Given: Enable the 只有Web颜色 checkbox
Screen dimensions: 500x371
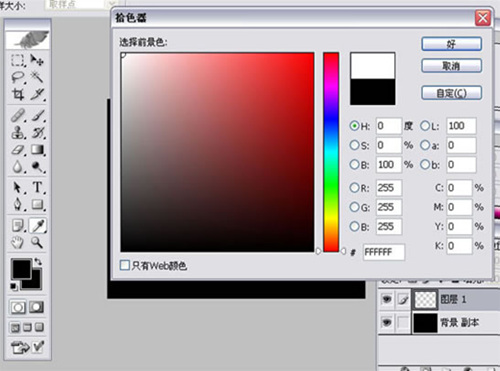Looking at the screenshot, I should click(125, 265).
